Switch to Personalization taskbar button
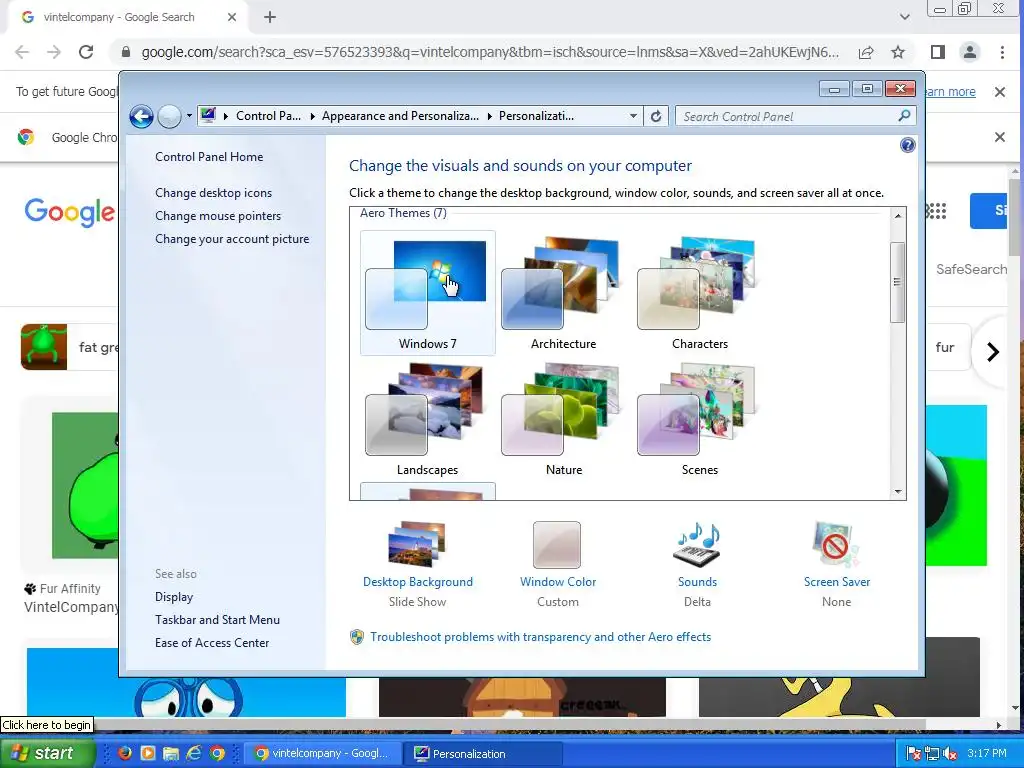 482,754
